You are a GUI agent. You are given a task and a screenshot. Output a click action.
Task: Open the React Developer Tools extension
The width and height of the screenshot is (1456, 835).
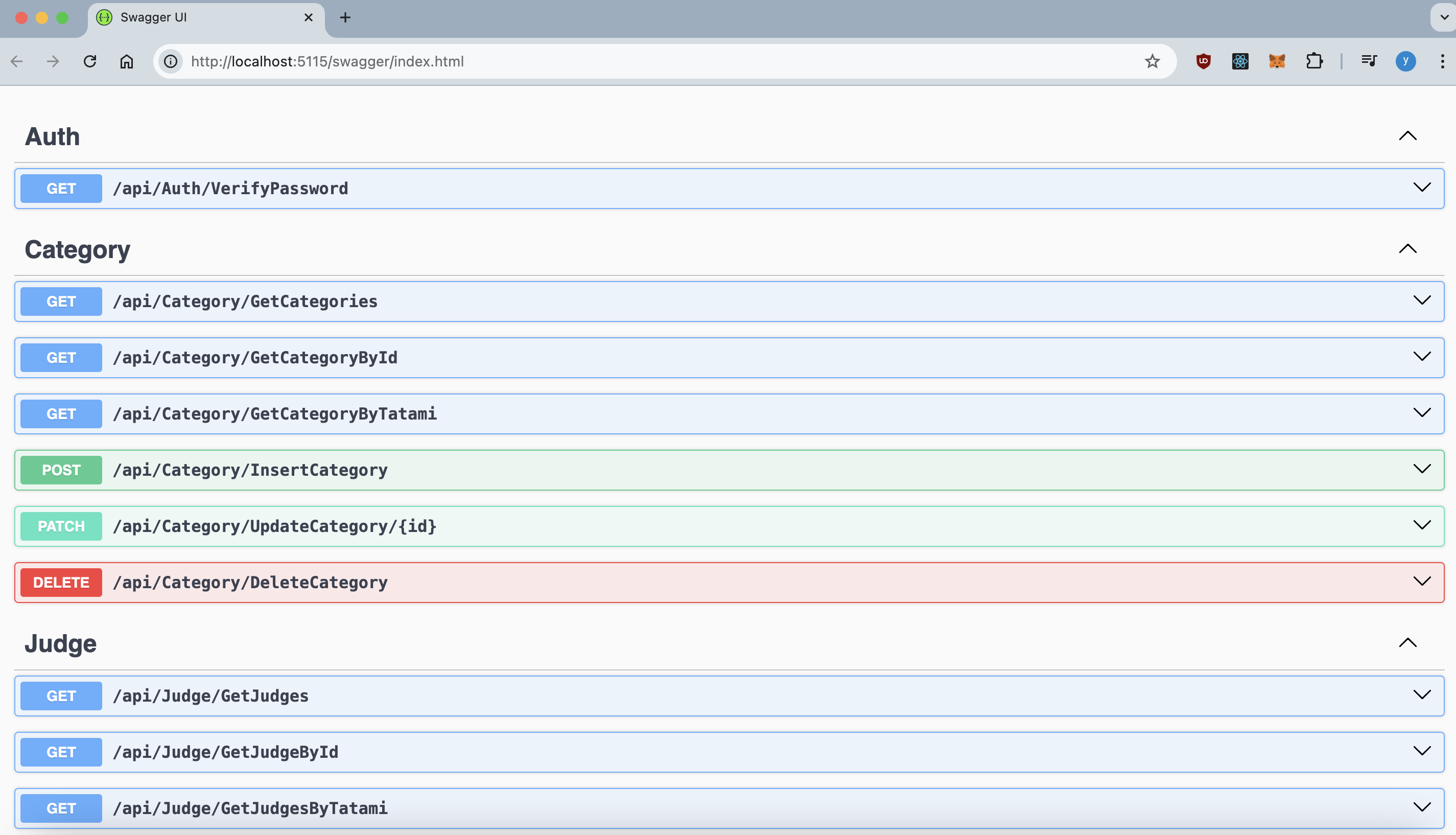point(1240,61)
